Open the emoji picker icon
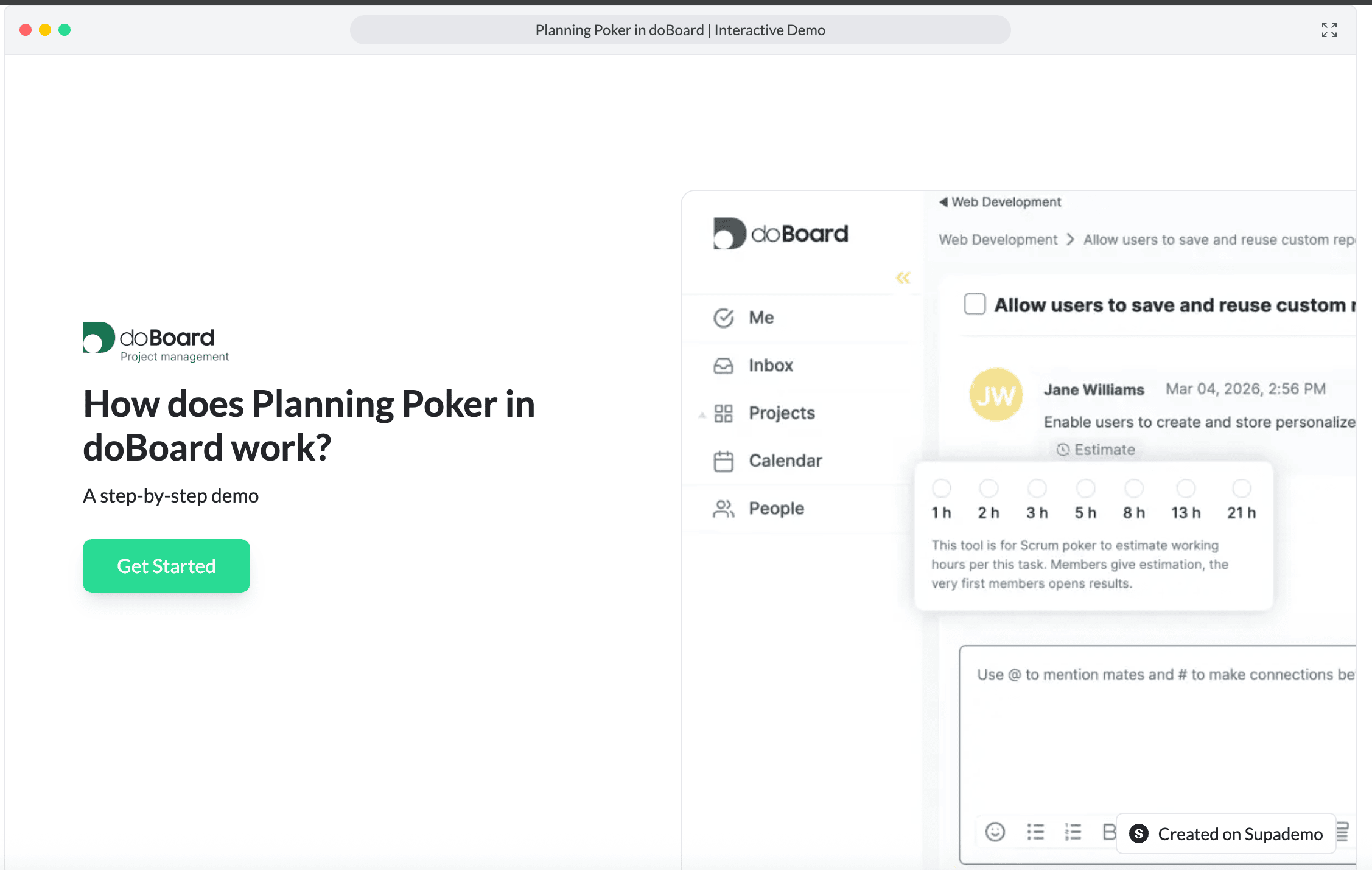 click(995, 832)
